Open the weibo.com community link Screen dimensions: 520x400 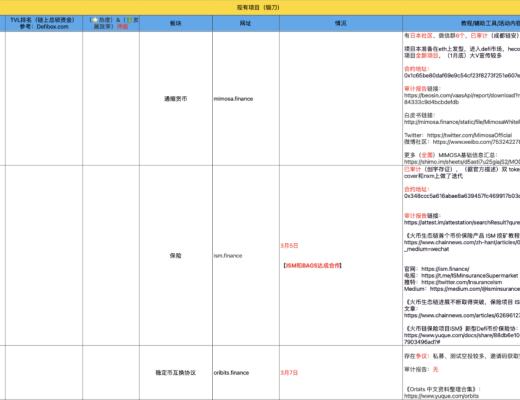pos(476,142)
